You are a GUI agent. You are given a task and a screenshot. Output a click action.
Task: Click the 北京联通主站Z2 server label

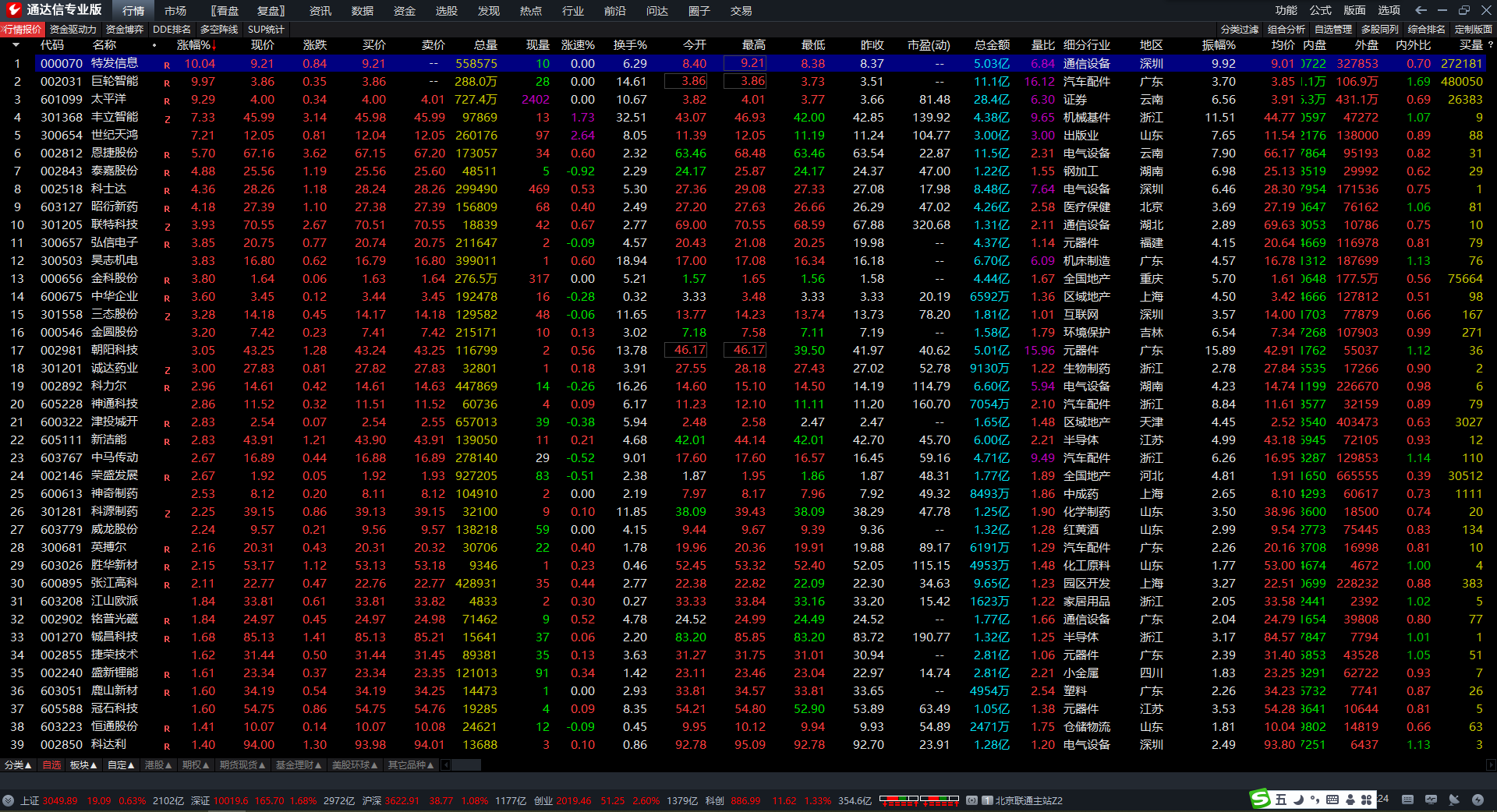pyautogui.click(x=1028, y=800)
